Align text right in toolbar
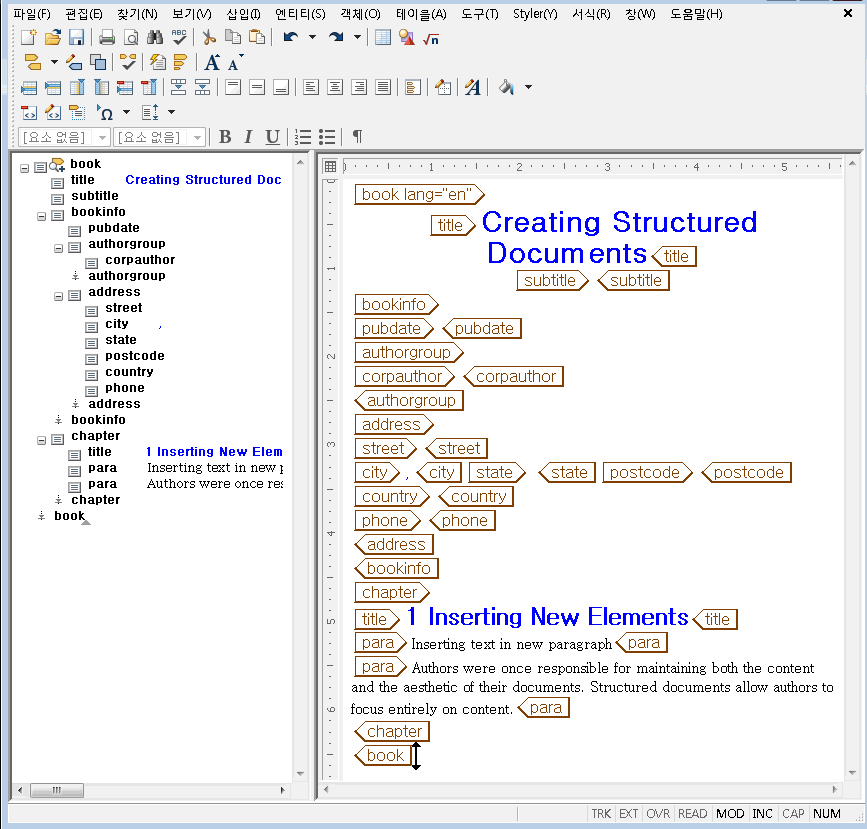867x829 pixels. coord(359,87)
